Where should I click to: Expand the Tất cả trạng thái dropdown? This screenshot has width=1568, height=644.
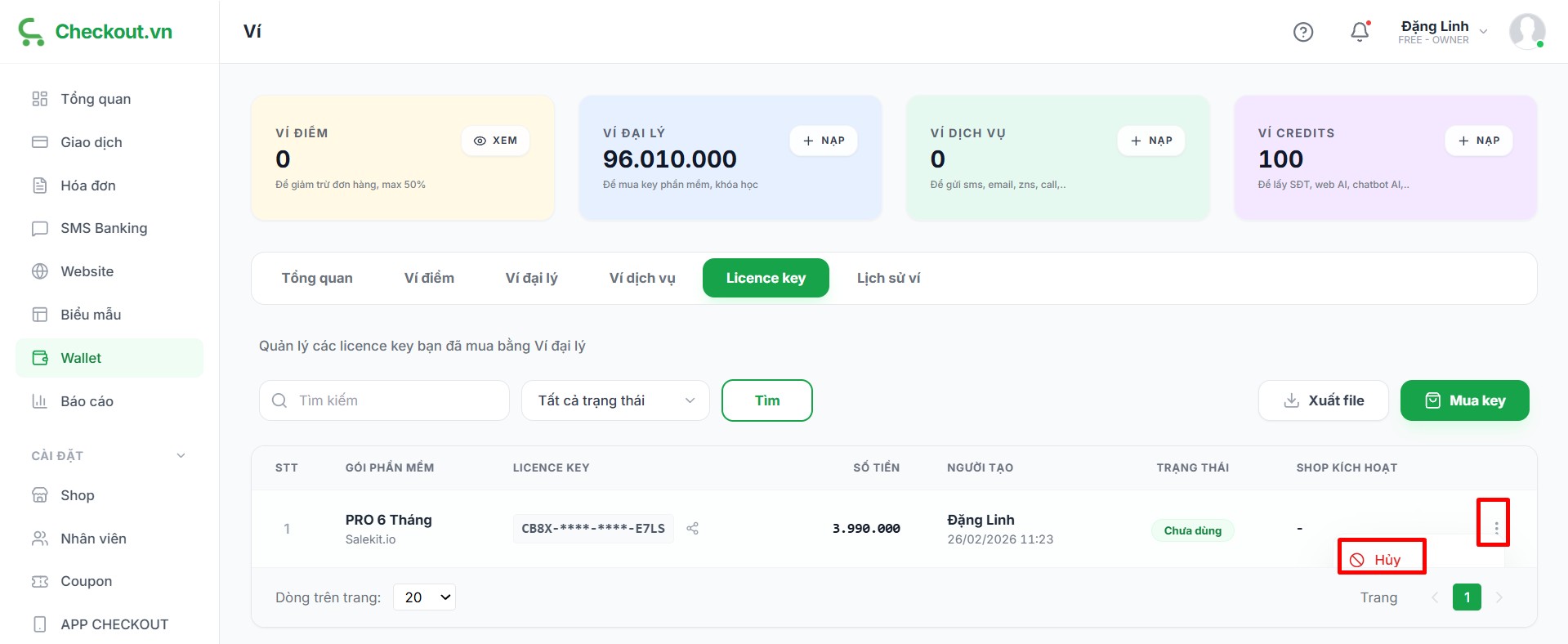615,400
